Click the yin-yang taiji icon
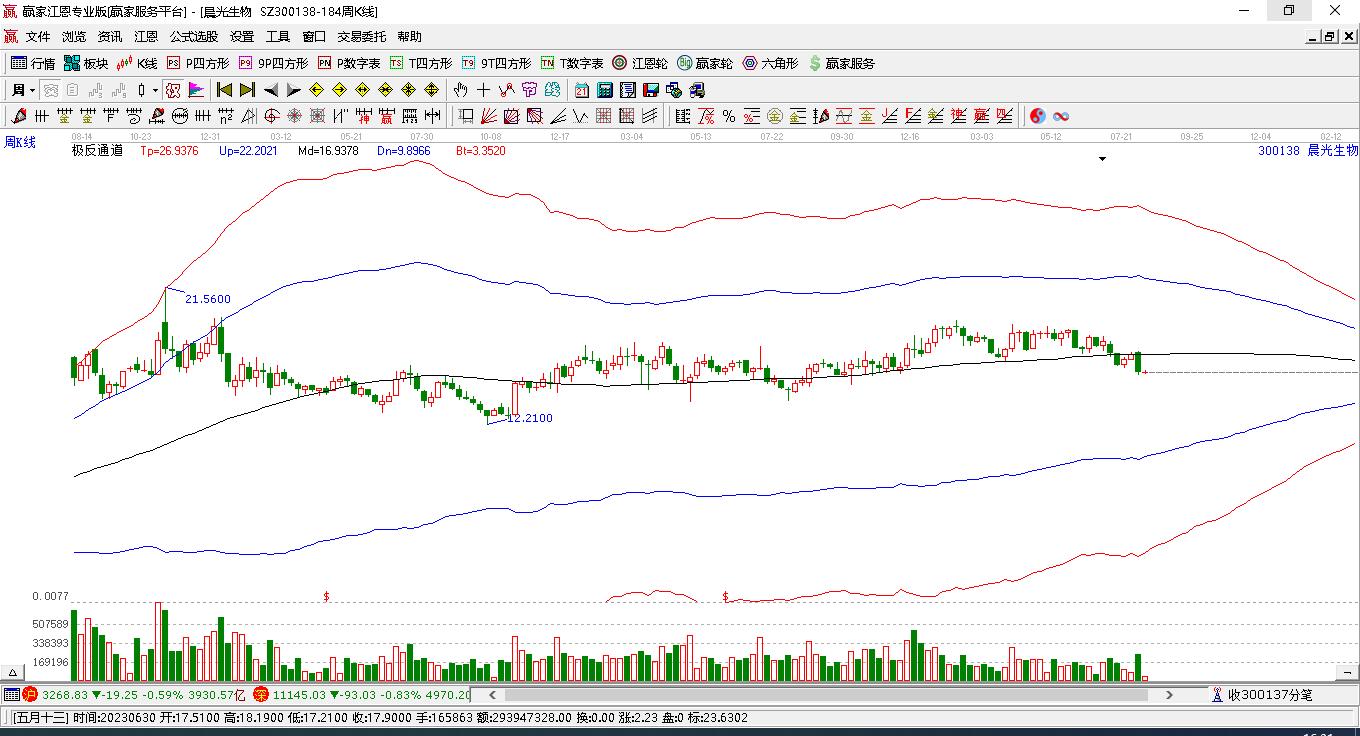Viewport: 1360px width, 736px height. (1037, 116)
